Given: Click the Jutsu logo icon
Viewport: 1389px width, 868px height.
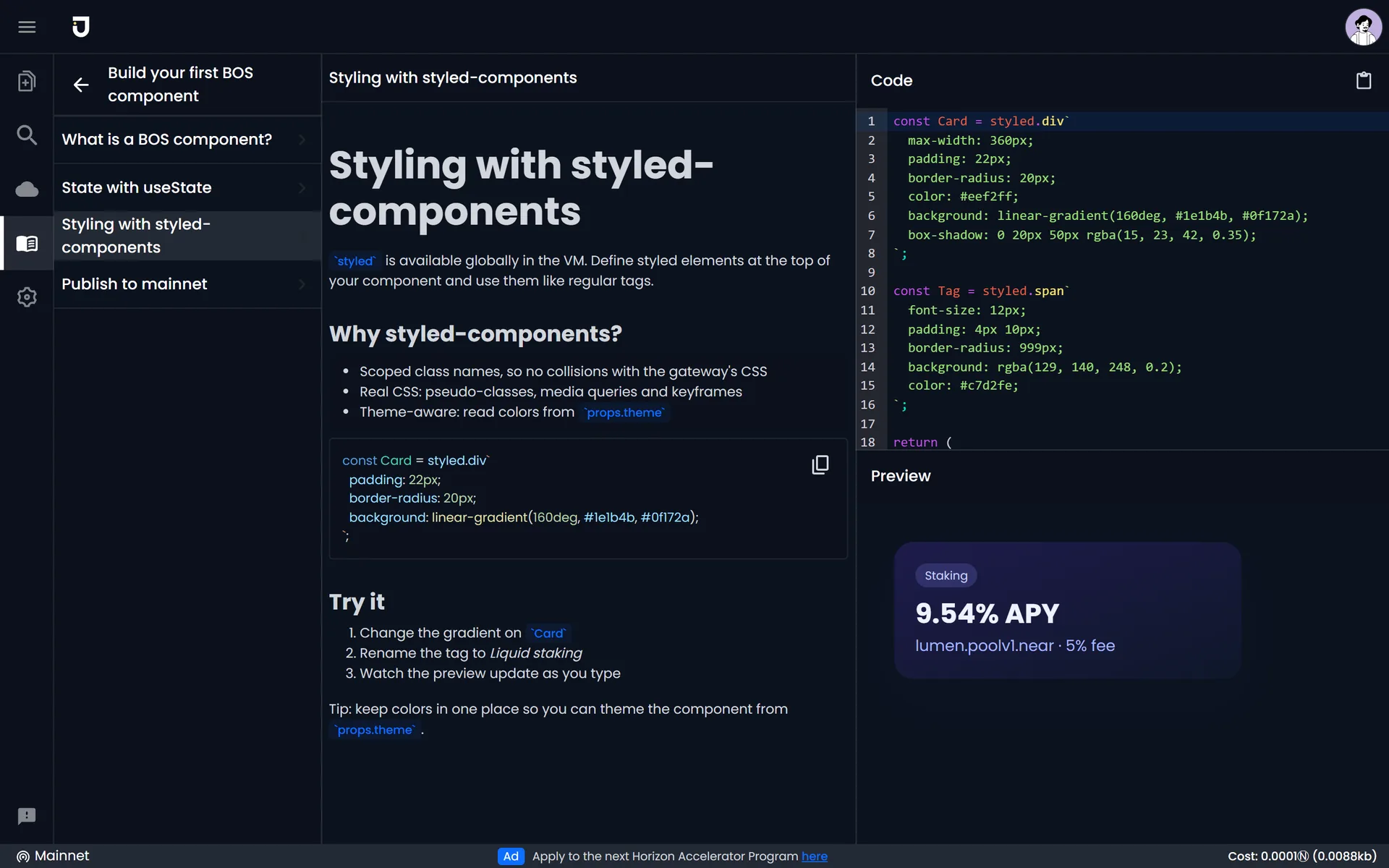Looking at the screenshot, I should (81, 27).
